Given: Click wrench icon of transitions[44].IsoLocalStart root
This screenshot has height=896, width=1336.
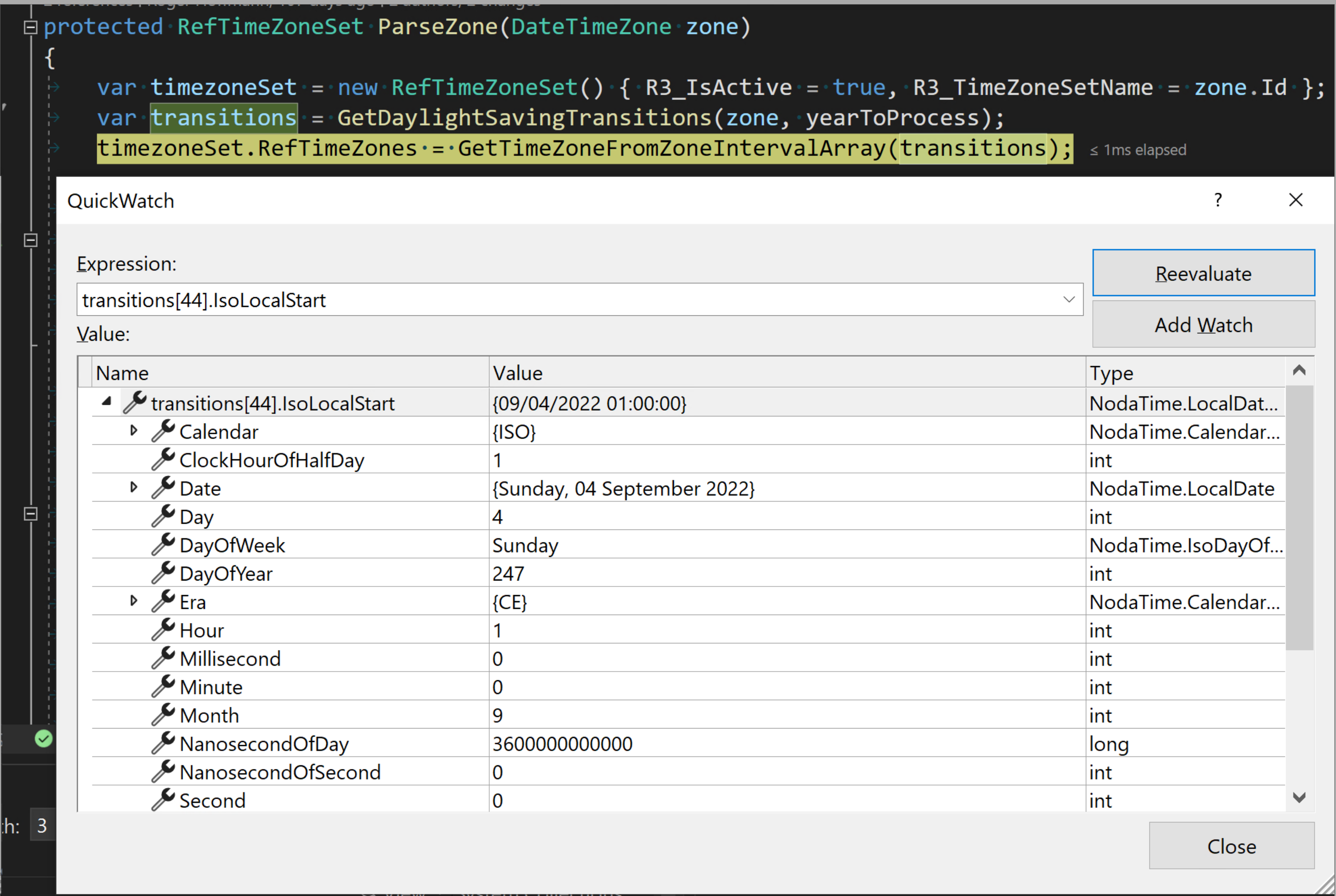Looking at the screenshot, I should point(135,402).
